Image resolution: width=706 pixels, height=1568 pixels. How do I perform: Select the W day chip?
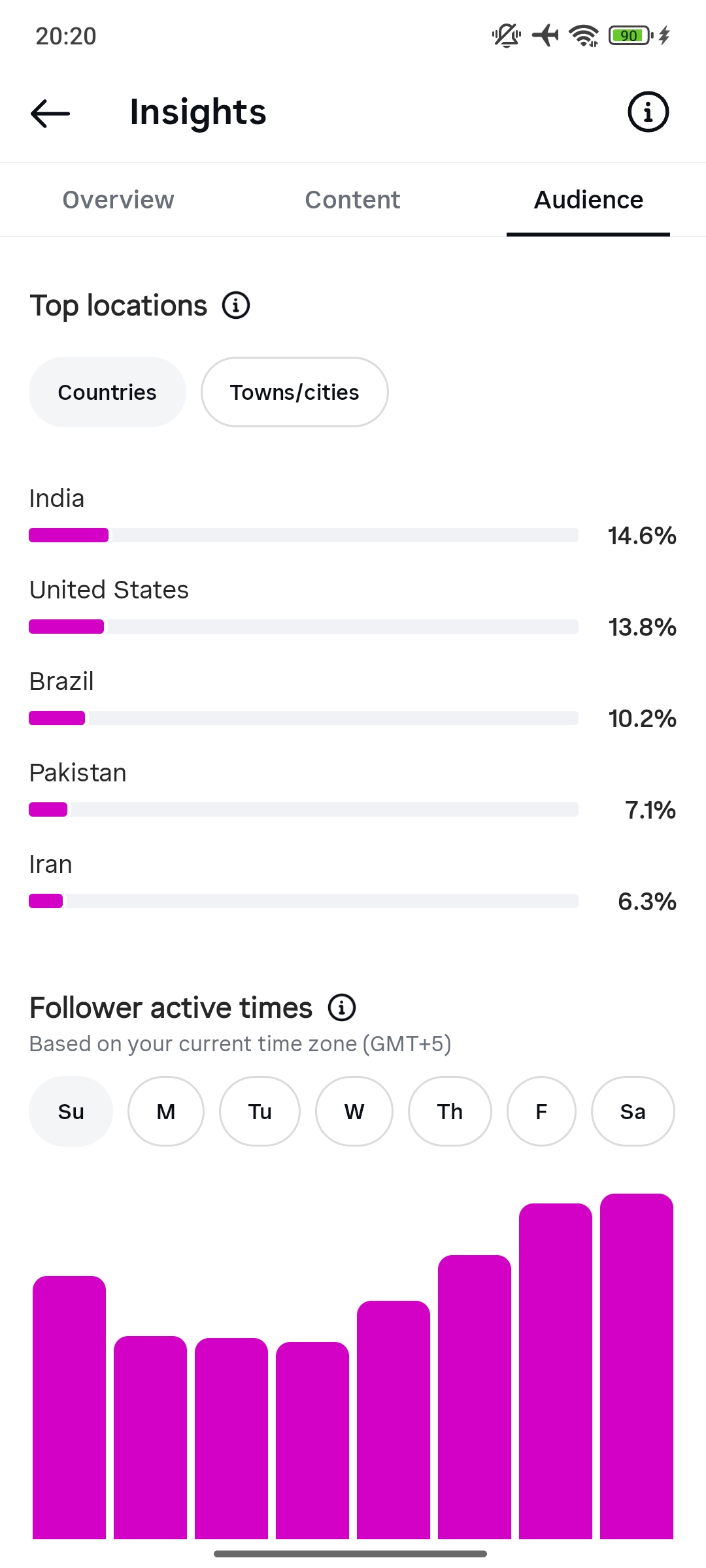pos(354,1111)
